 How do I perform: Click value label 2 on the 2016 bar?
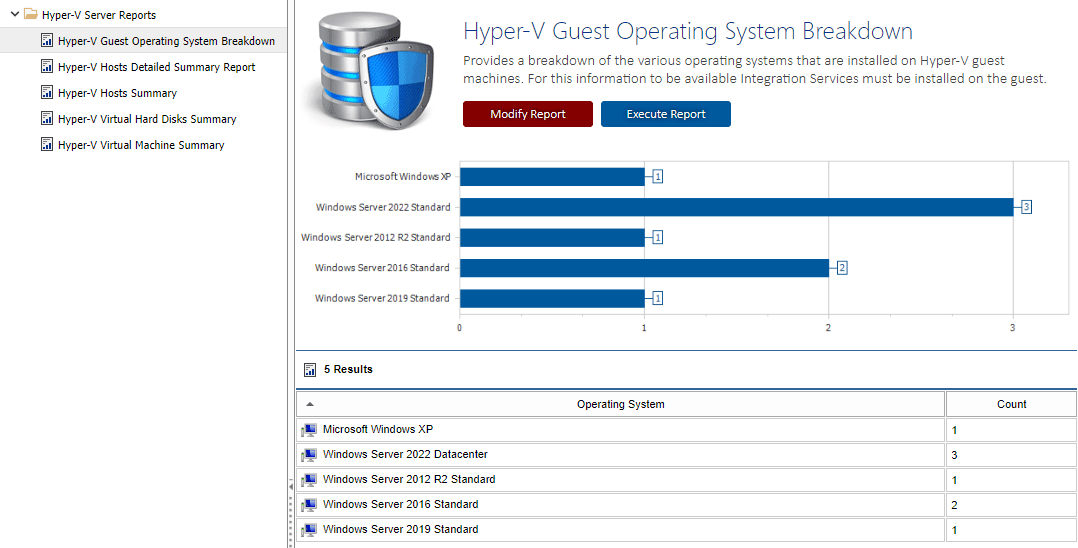842,267
